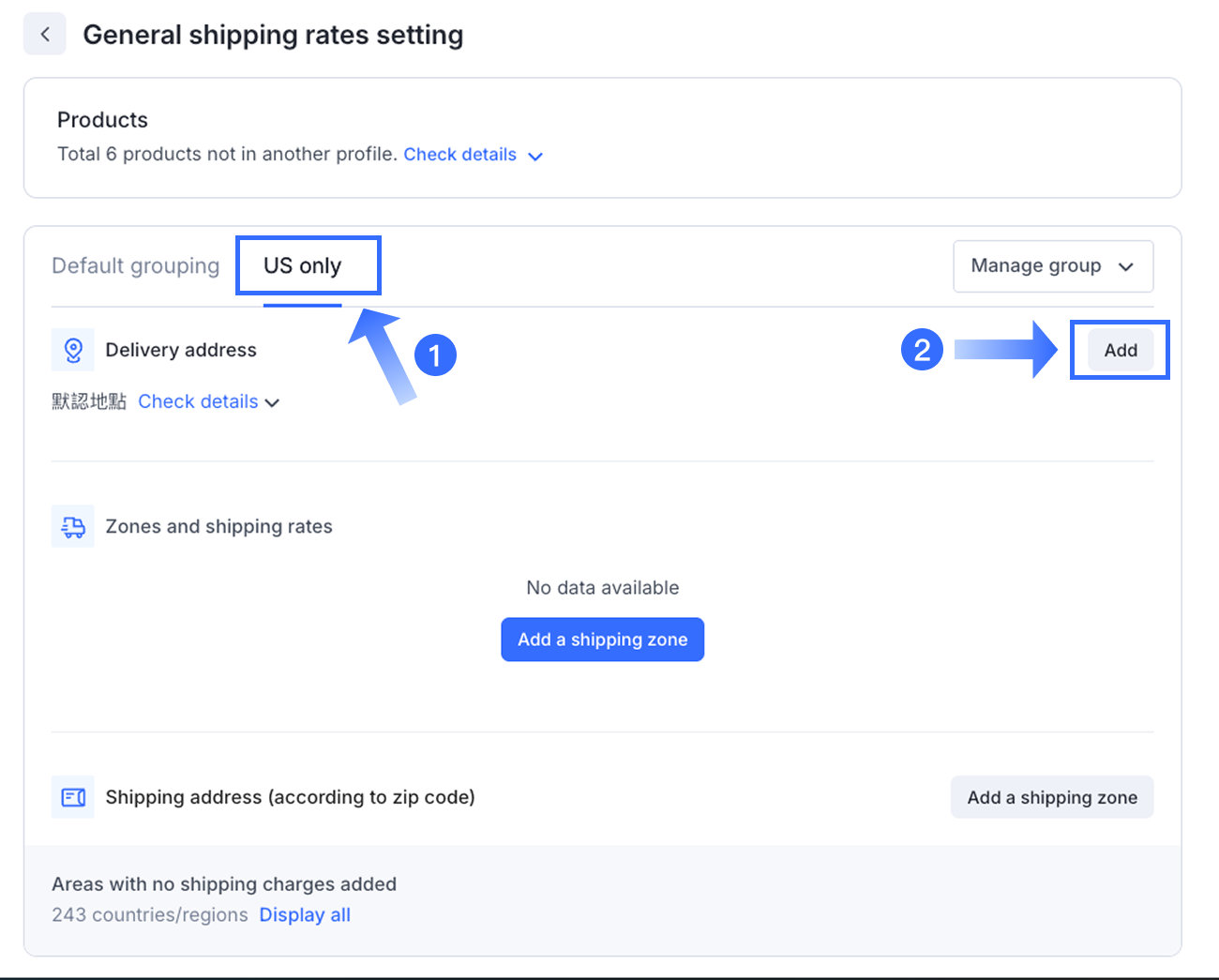1219x980 pixels.
Task: Open the Manage group dropdown
Action: pos(1053,266)
